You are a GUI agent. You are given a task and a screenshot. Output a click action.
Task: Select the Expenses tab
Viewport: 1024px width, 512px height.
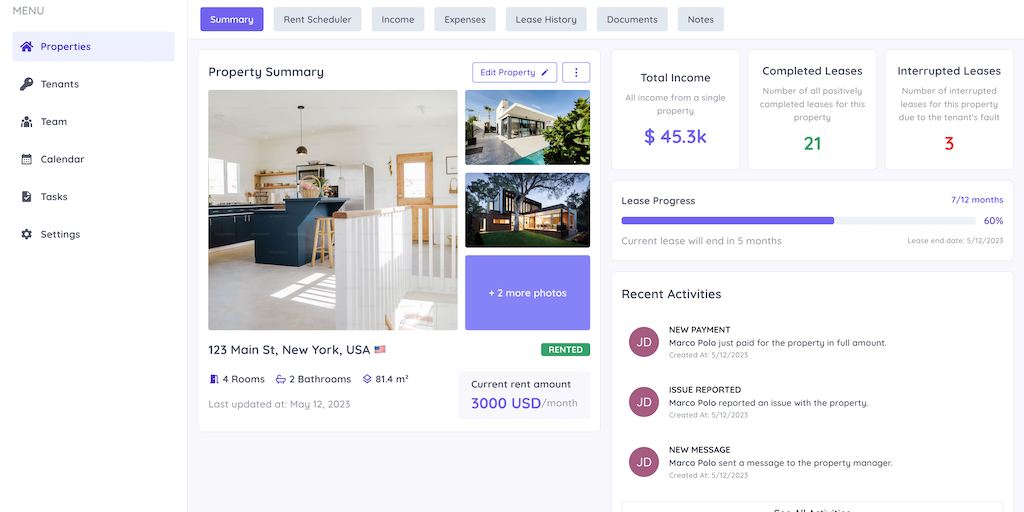point(465,20)
